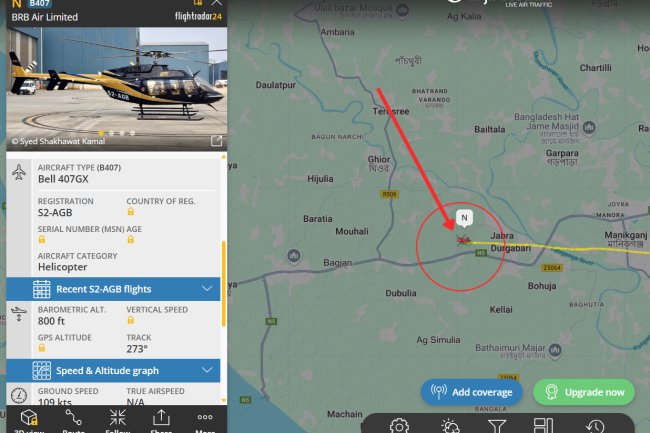Click the Upgrade now button

(x=584, y=392)
